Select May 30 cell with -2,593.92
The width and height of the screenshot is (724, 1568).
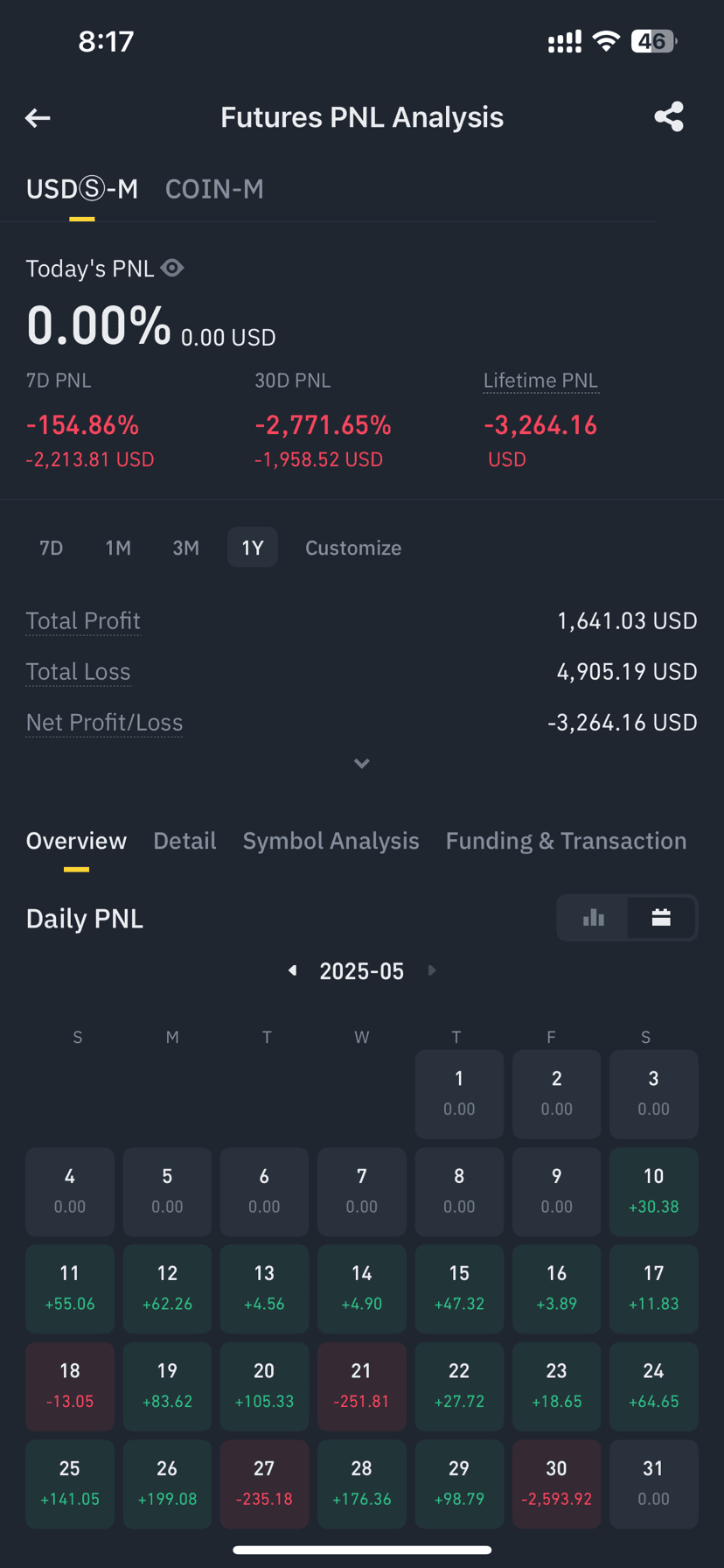(556, 1484)
